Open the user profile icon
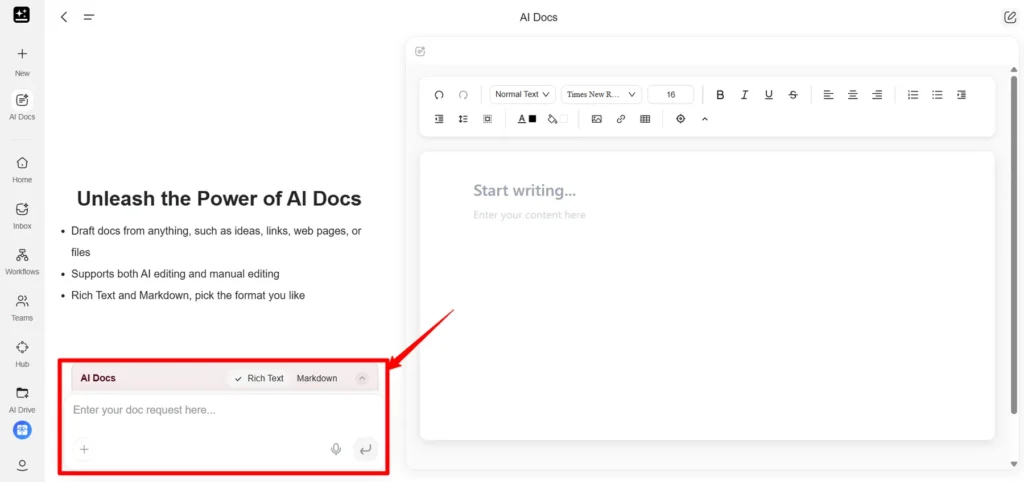Image resolution: width=1024 pixels, height=482 pixels. (x=22, y=465)
